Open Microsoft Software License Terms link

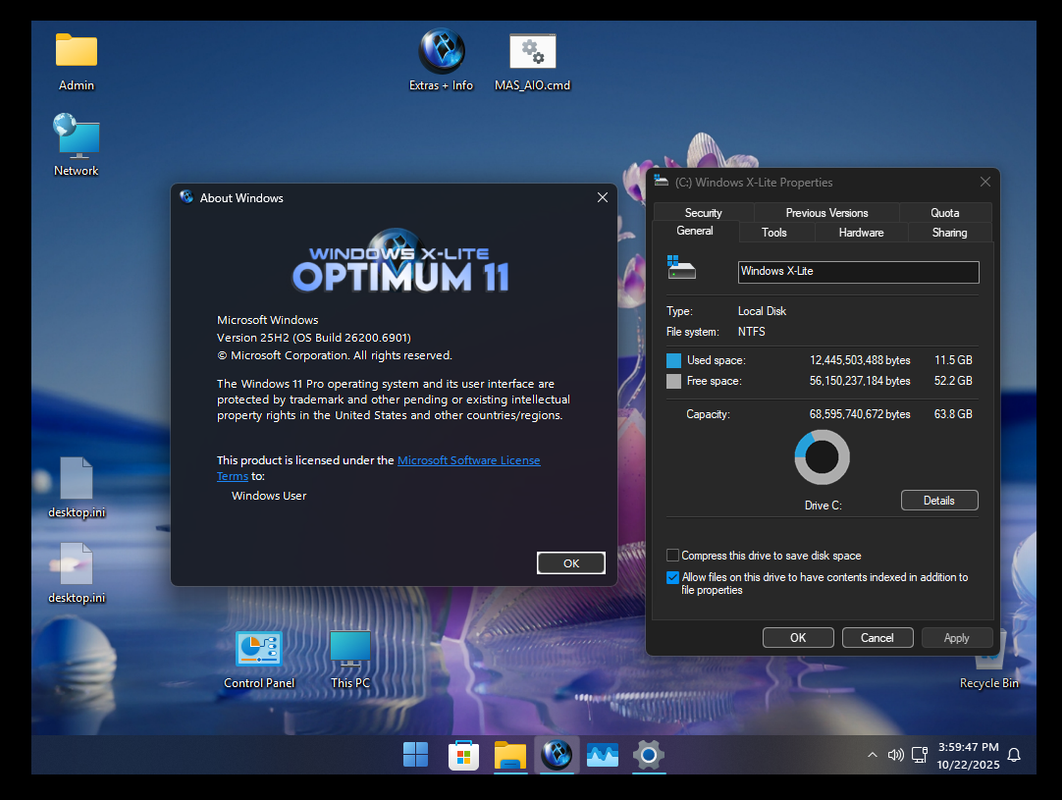pos(469,460)
